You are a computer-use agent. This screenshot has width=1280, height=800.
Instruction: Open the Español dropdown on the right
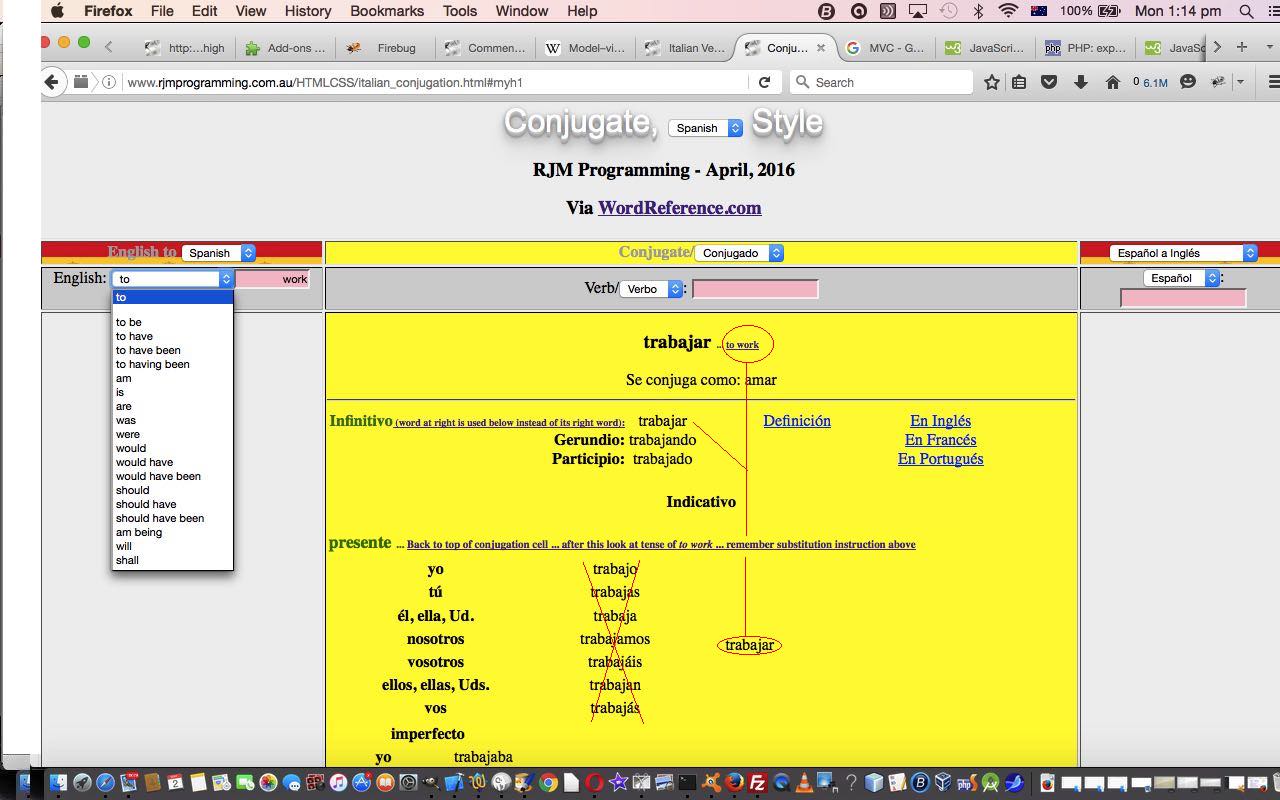coord(1181,278)
